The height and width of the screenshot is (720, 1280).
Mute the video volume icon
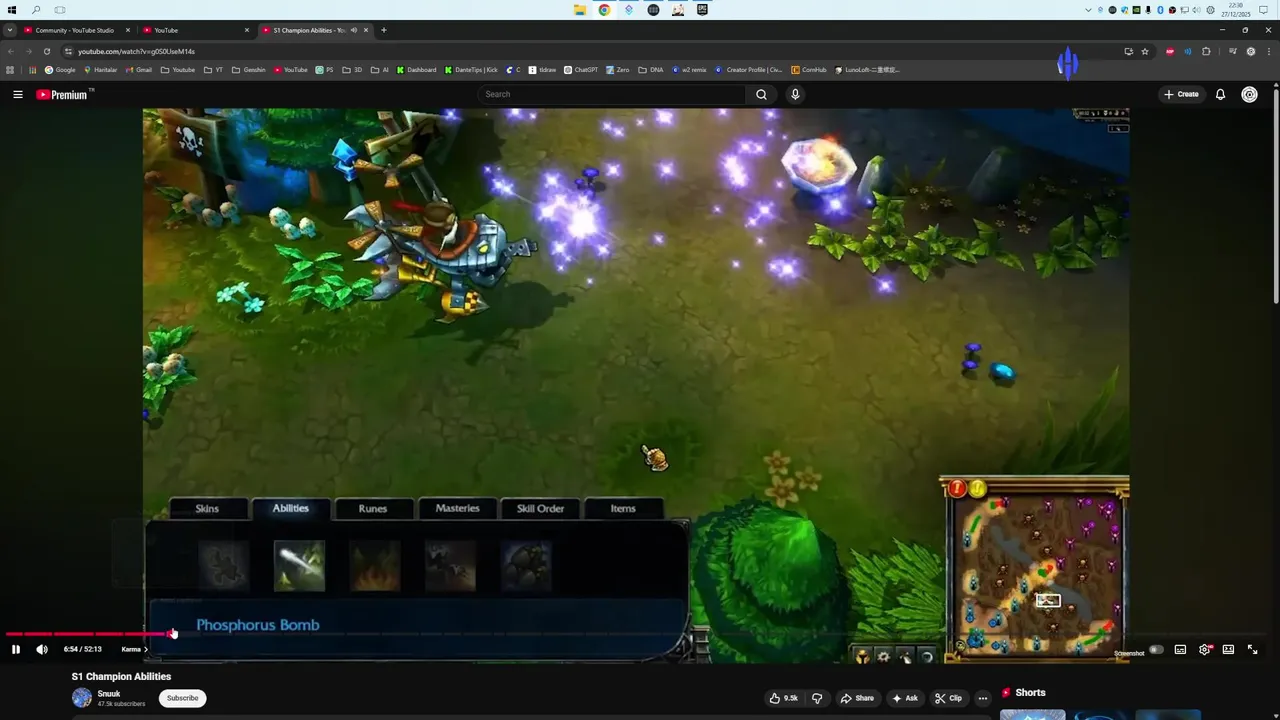click(x=42, y=649)
